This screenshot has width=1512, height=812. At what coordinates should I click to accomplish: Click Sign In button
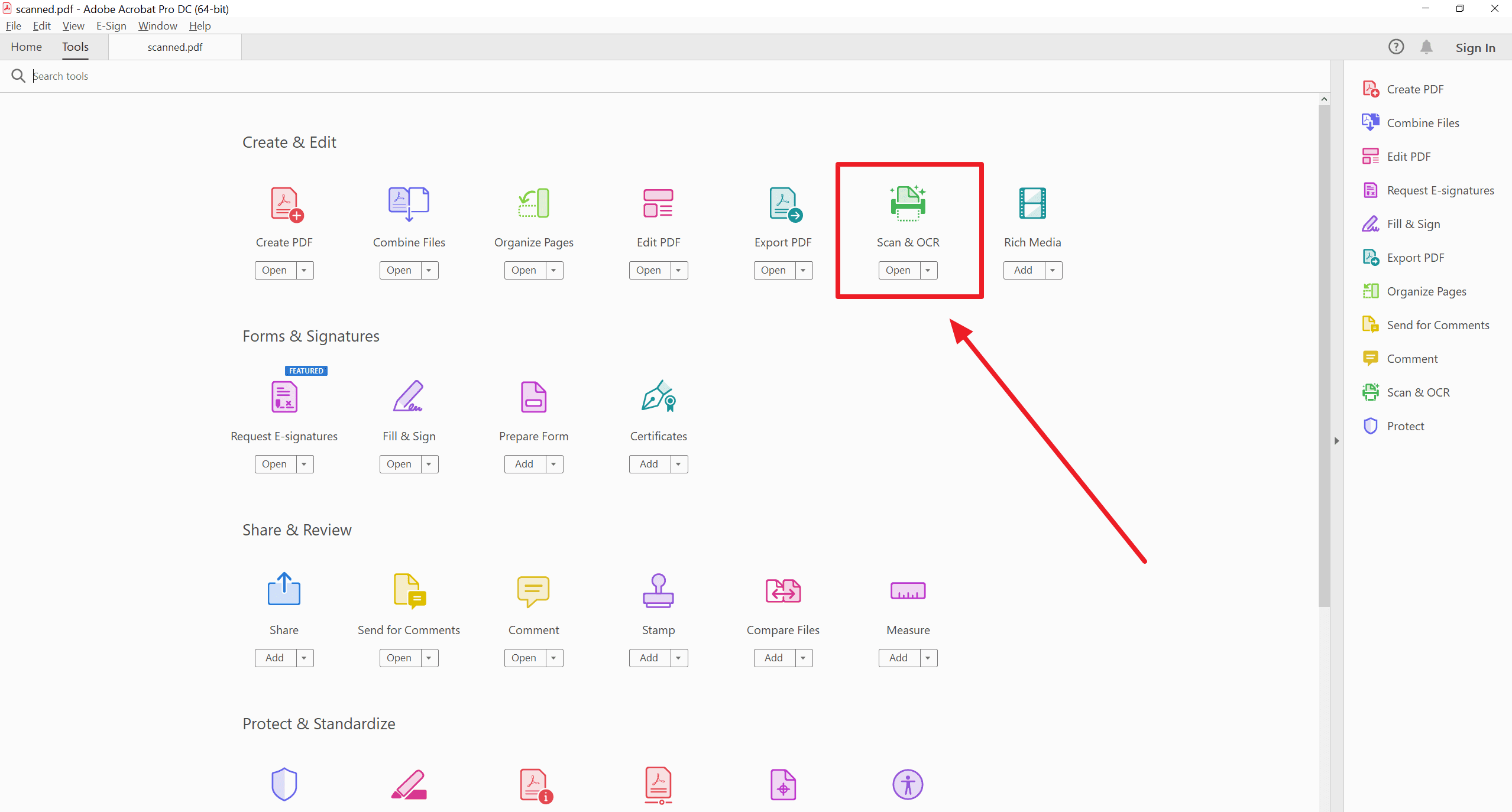click(1475, 46)
